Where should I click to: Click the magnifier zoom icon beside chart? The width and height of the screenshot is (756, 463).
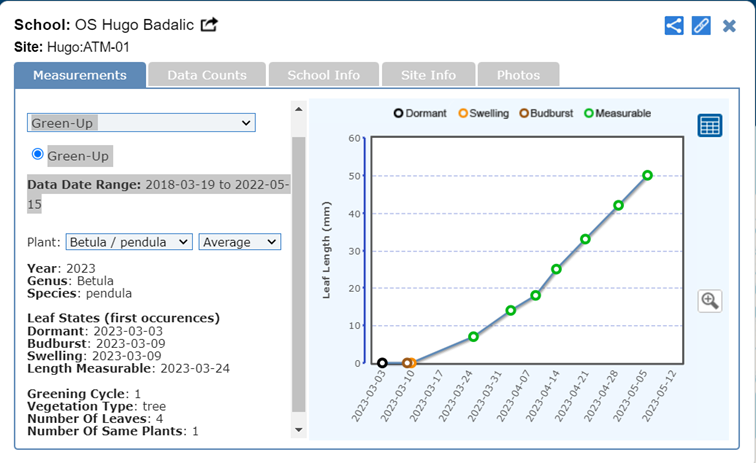[x=710, y=300]
